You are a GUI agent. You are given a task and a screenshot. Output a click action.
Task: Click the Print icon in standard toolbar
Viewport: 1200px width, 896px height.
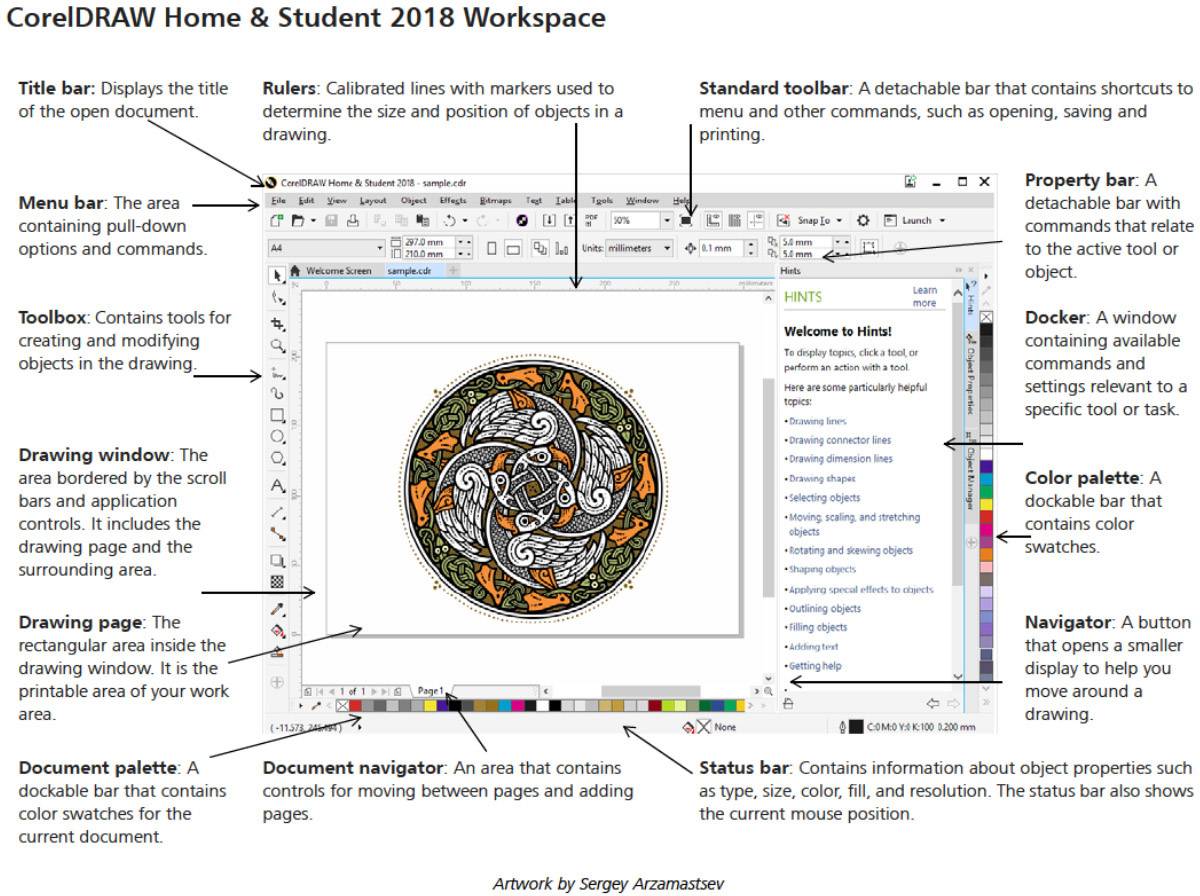click(x=353, y=220)
